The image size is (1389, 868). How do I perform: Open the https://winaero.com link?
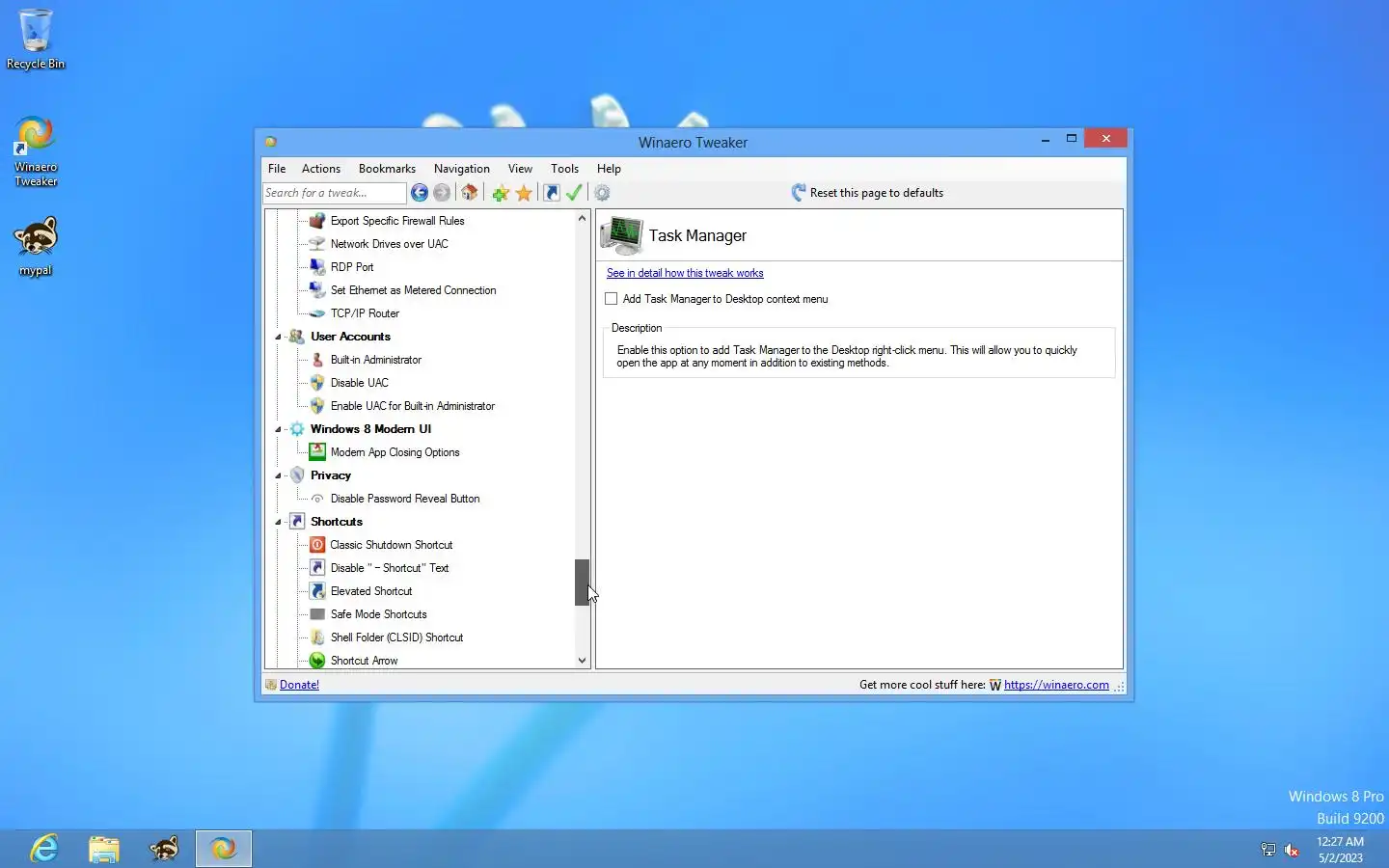click(x=1056, y=685)
